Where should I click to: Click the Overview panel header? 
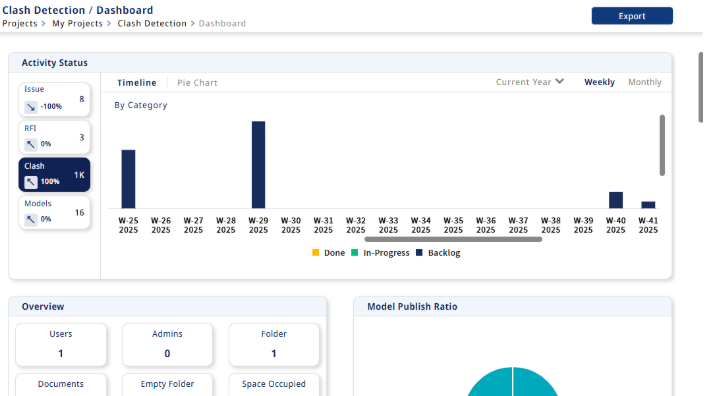click(167, 307)
